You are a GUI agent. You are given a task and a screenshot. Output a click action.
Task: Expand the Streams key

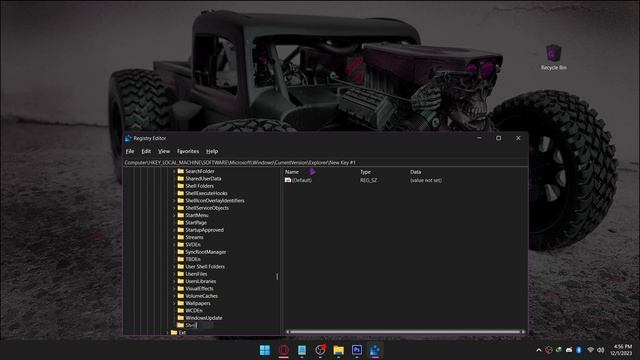174,238
